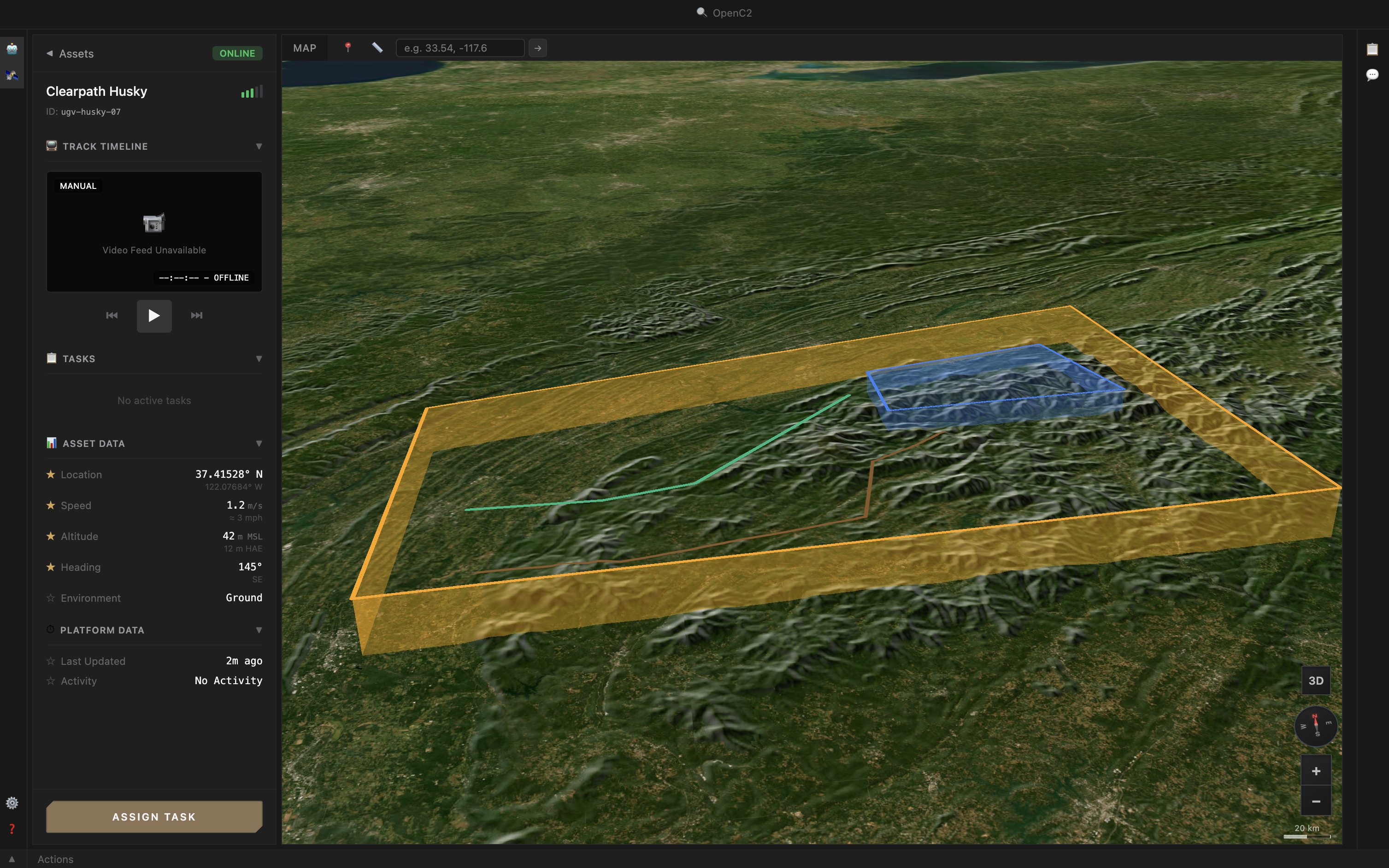
Task: Open settings gear in left sidebar
Action: (x=12, y=803)
